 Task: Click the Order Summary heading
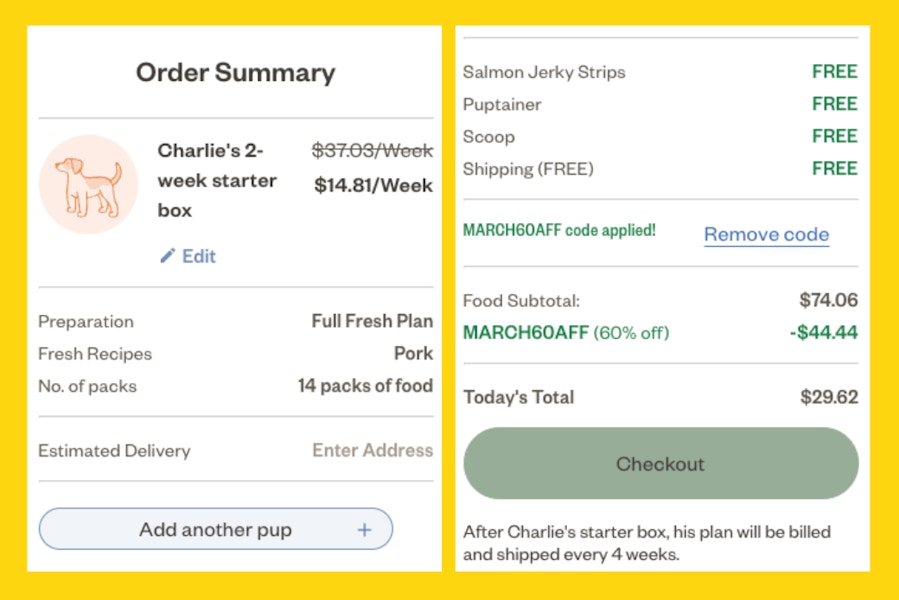click(236, 73)
